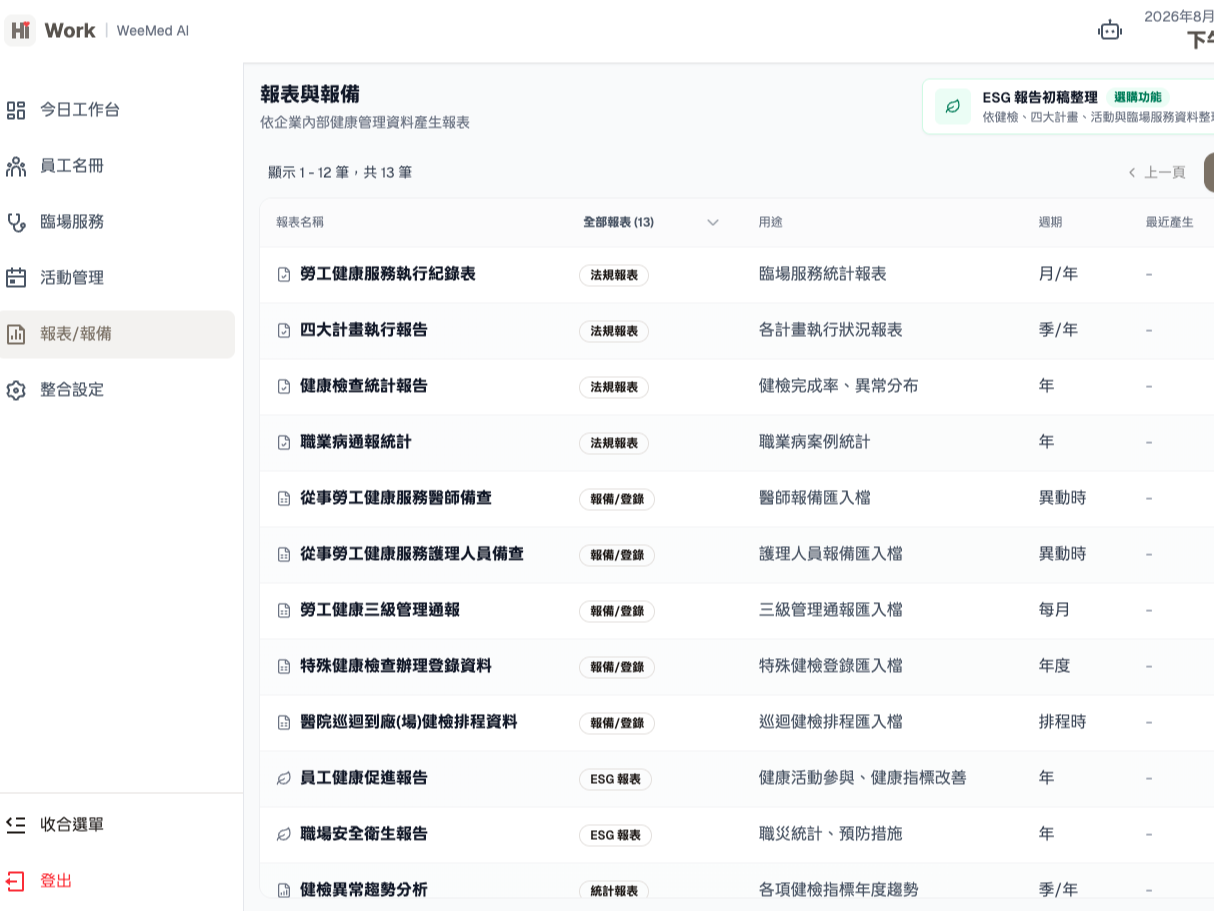Open 臨場服務 sidebar menu item
The width and height of the screenshot is (1214, 911).
pyautogui.click(x=118, y=222)
